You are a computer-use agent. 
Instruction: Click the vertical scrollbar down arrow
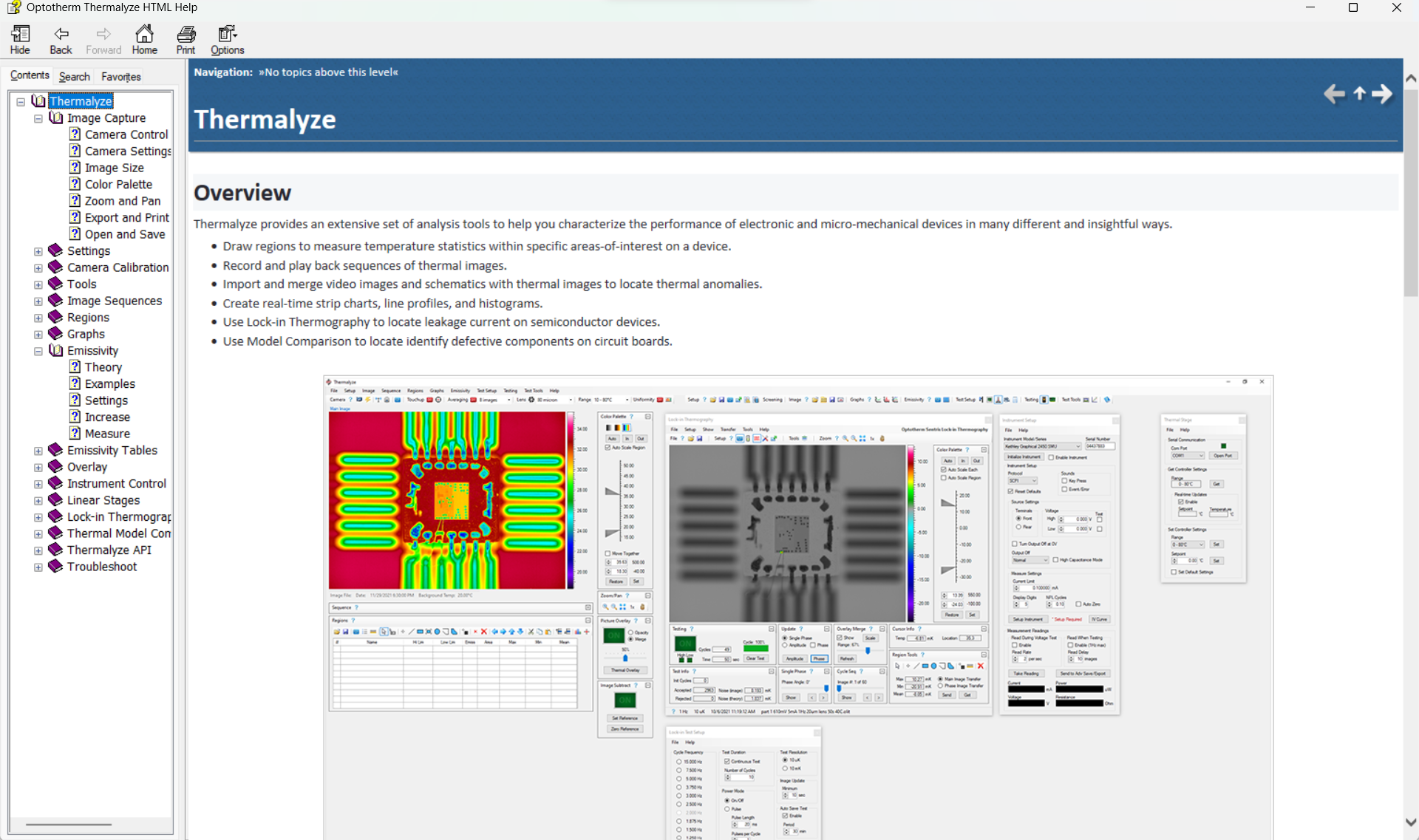click(1411, 822)
